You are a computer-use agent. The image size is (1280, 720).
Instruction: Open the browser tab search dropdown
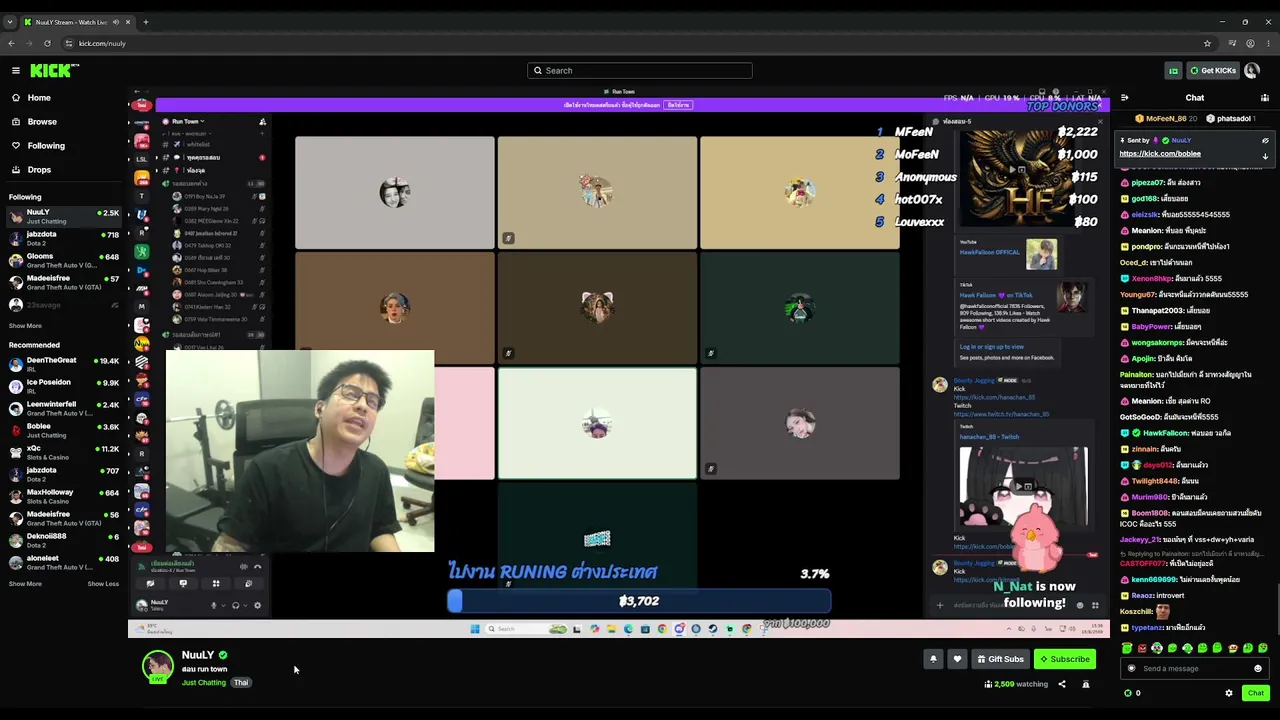coord(10,22)
